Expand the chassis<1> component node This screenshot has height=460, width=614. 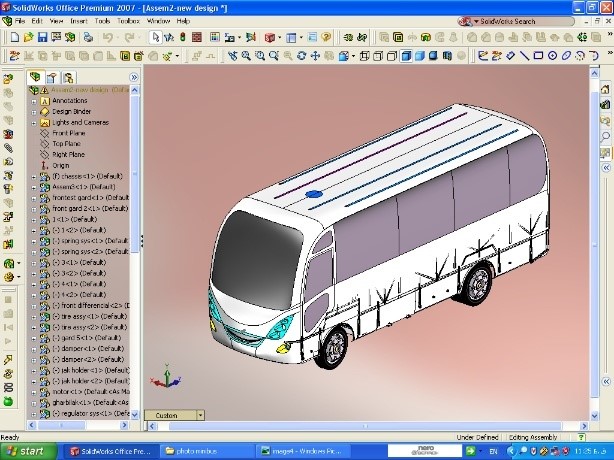tap(33, 176)
